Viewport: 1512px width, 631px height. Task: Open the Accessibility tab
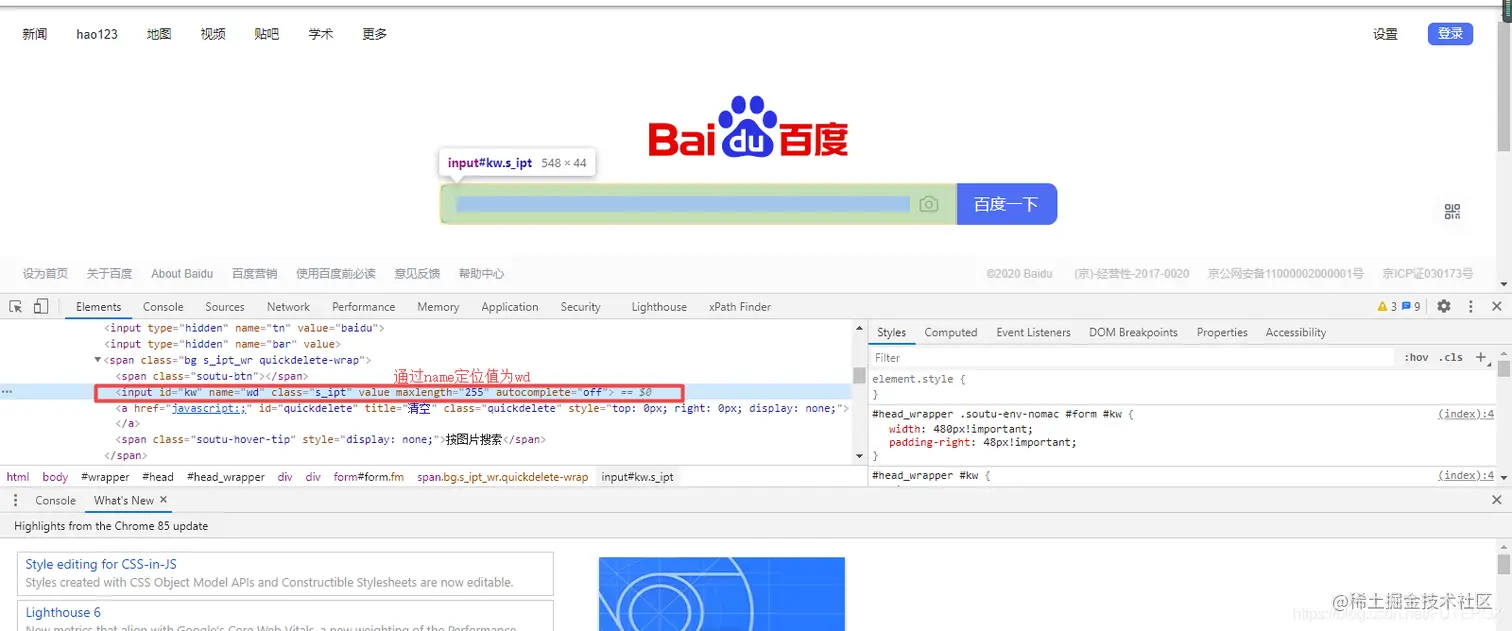pyautogui.click(x=1295, y=332)
